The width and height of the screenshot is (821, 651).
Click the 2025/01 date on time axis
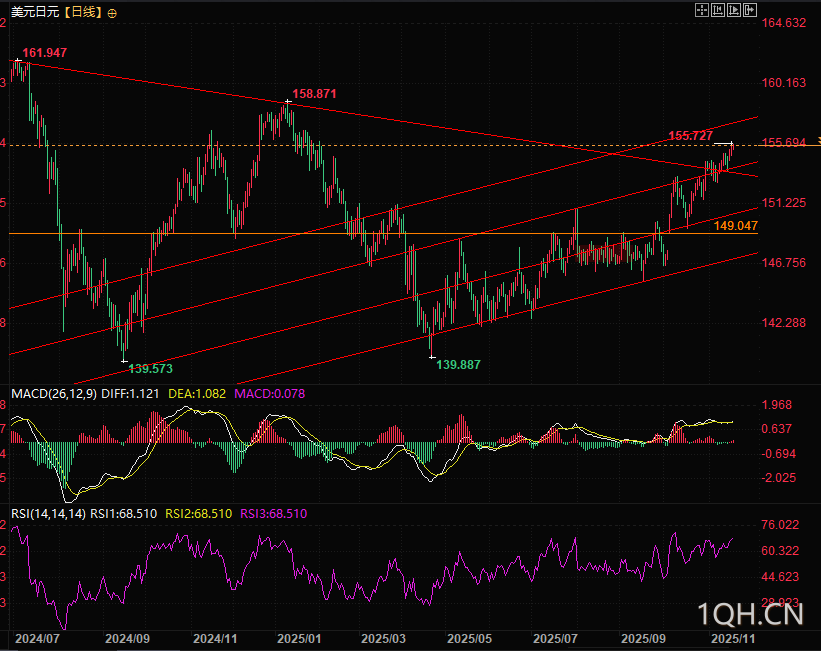click(300, 637)
